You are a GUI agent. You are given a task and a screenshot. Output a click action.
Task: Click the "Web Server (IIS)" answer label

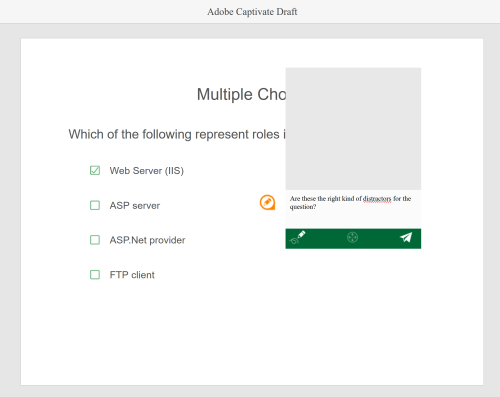click(x=147, y=171)
